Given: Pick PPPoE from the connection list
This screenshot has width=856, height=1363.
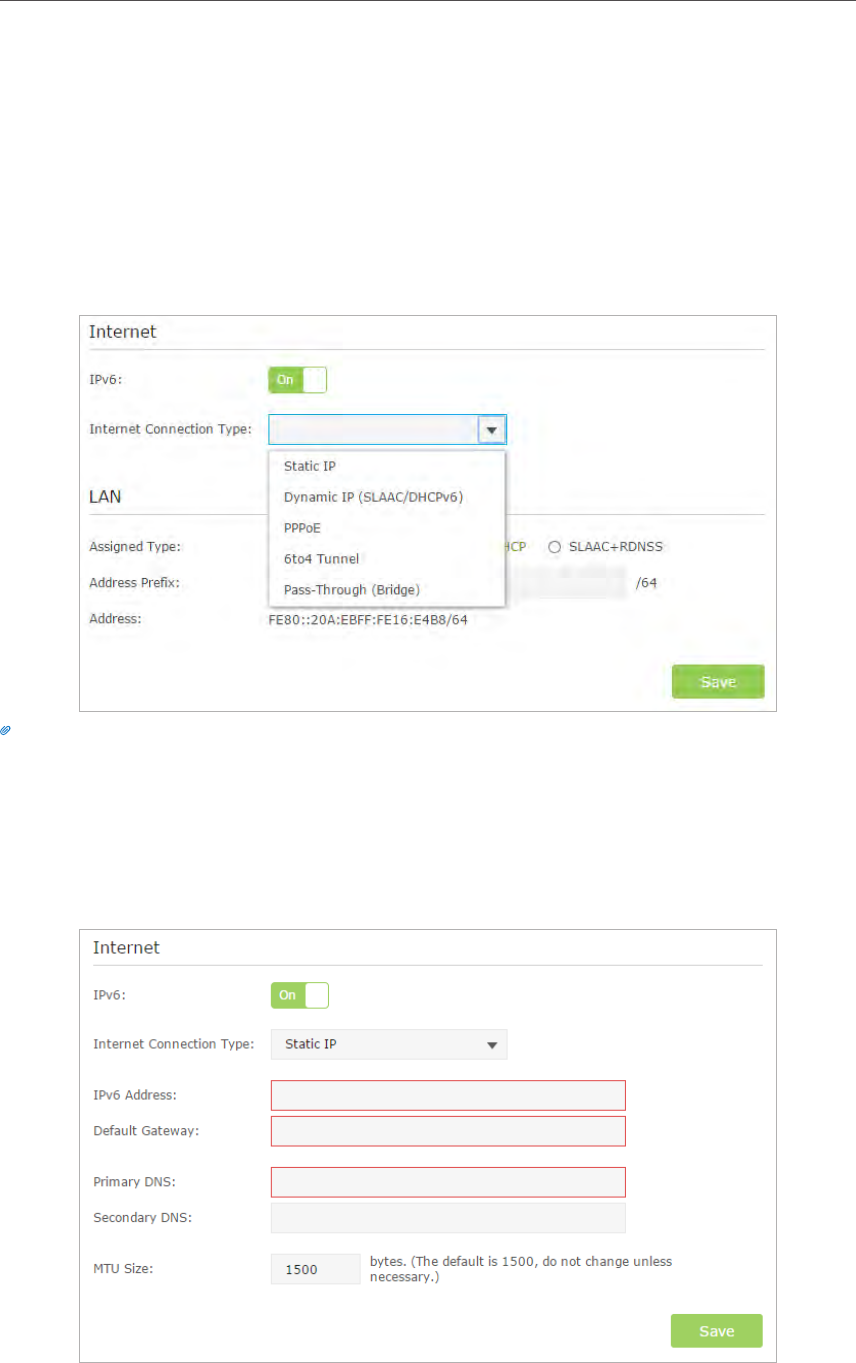Looking at the screenshot, I should [x=302, y=527].
